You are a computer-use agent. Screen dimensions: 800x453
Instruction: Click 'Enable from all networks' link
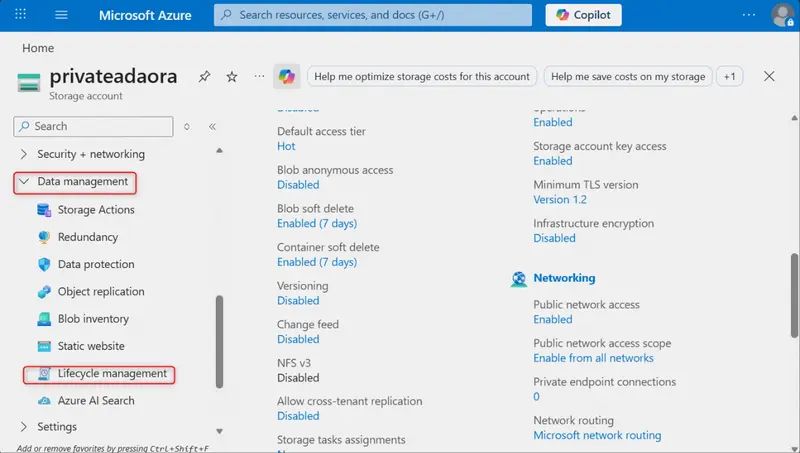(593, 358)
